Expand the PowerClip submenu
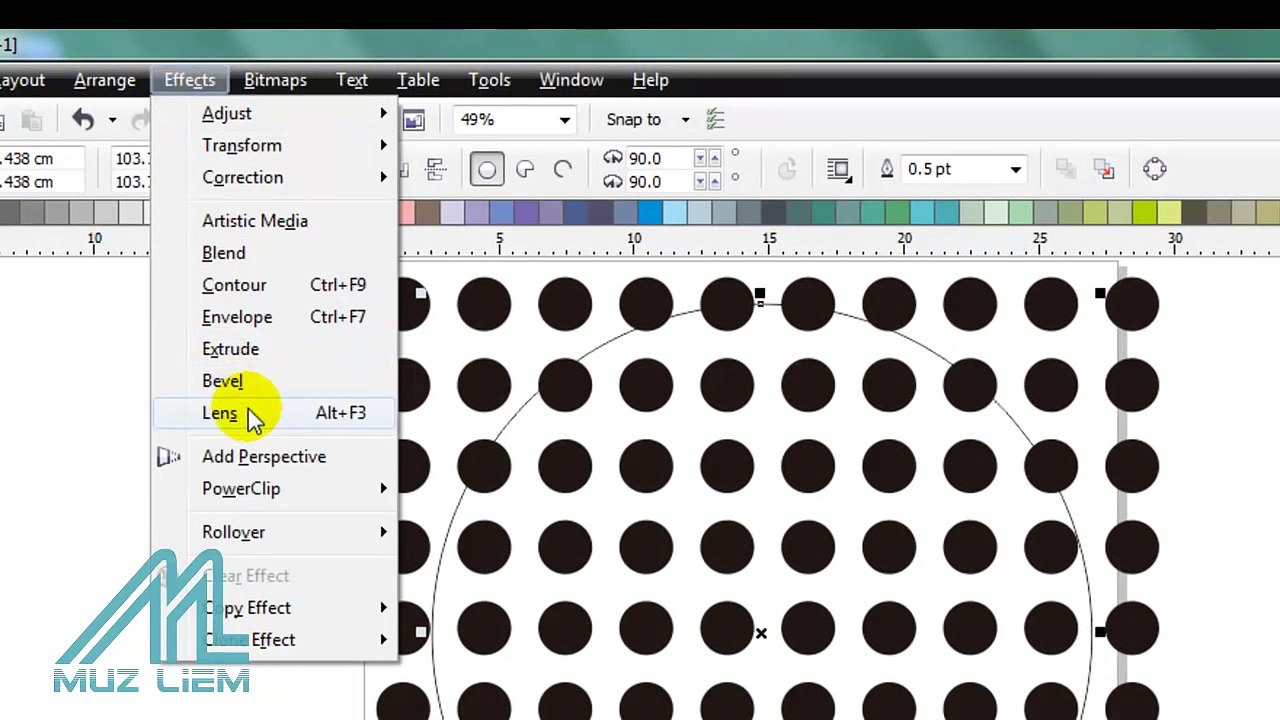The image size is (1280, 720). tap(275, 489)
